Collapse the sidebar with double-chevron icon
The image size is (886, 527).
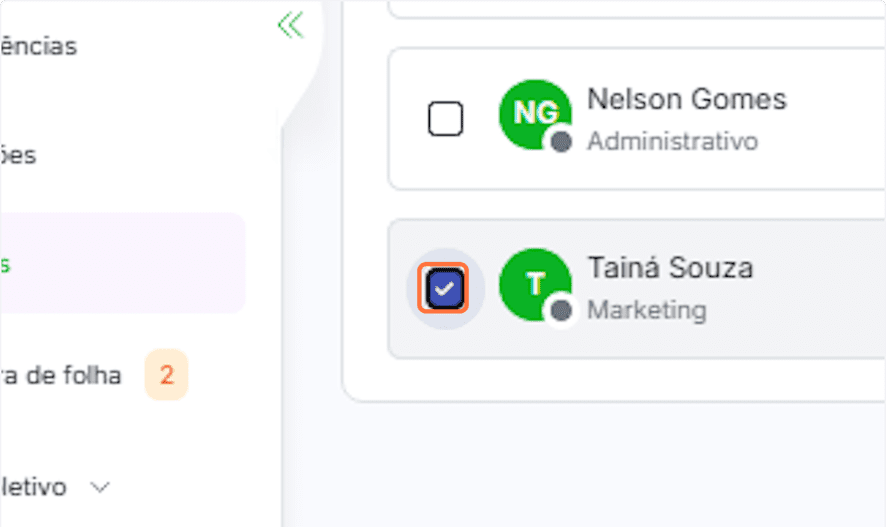[x=290, y=25]
